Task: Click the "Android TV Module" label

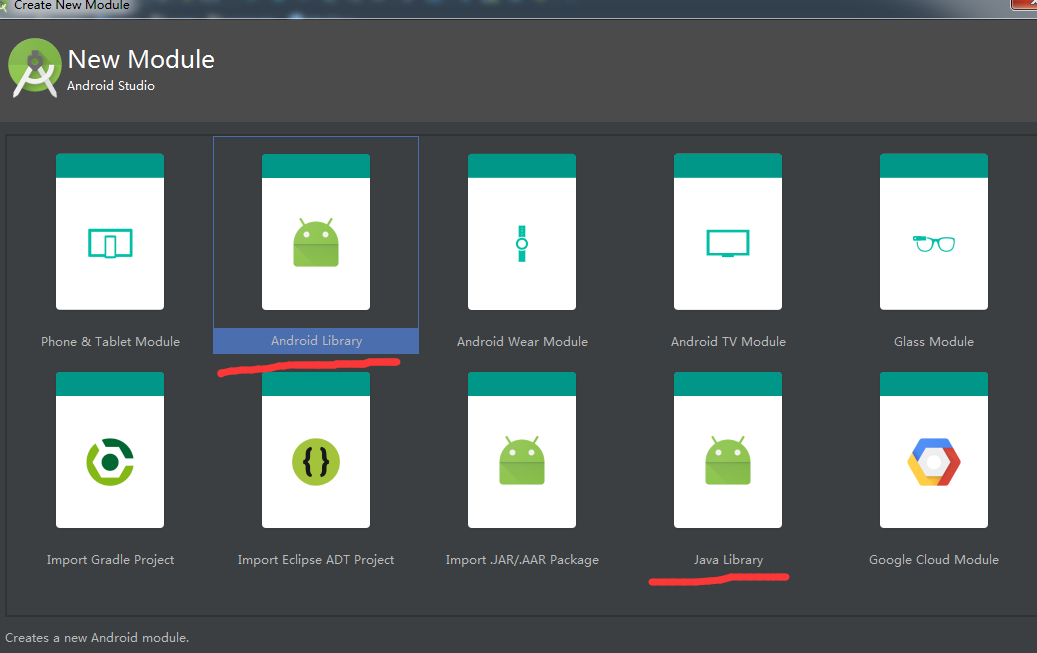Action: tap(728, 341)
